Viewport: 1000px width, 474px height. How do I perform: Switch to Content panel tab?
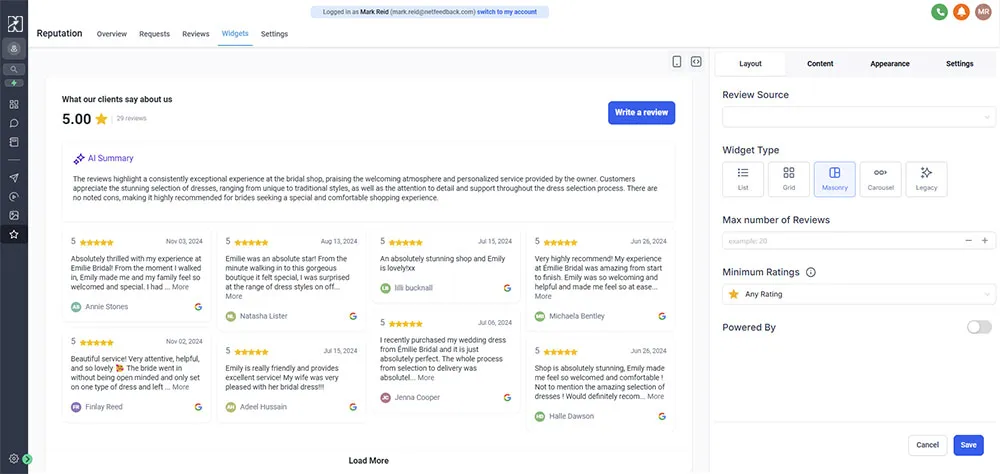tap(820, 64)
